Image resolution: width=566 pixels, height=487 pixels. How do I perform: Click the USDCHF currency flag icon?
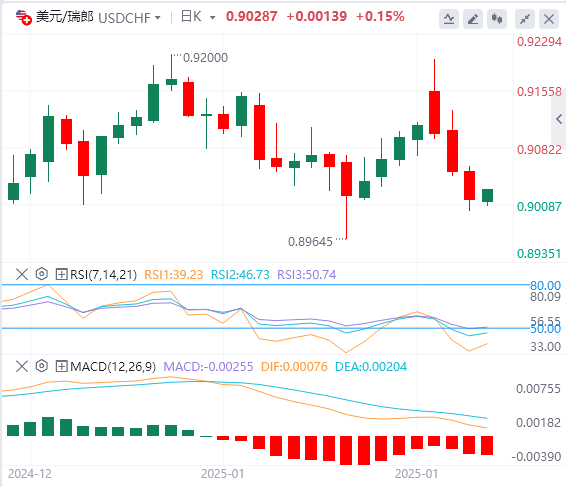coord(24,17)
